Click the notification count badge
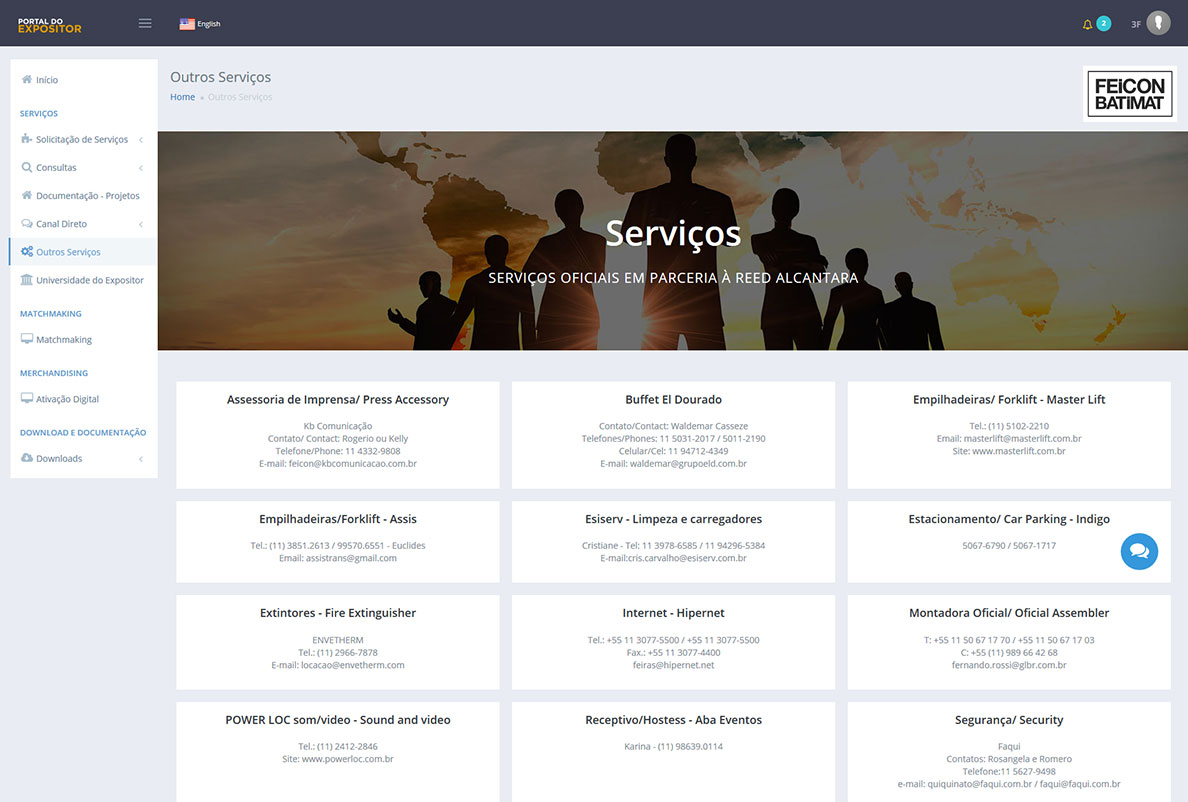 pyautogui.click(x=1104, y=23)
